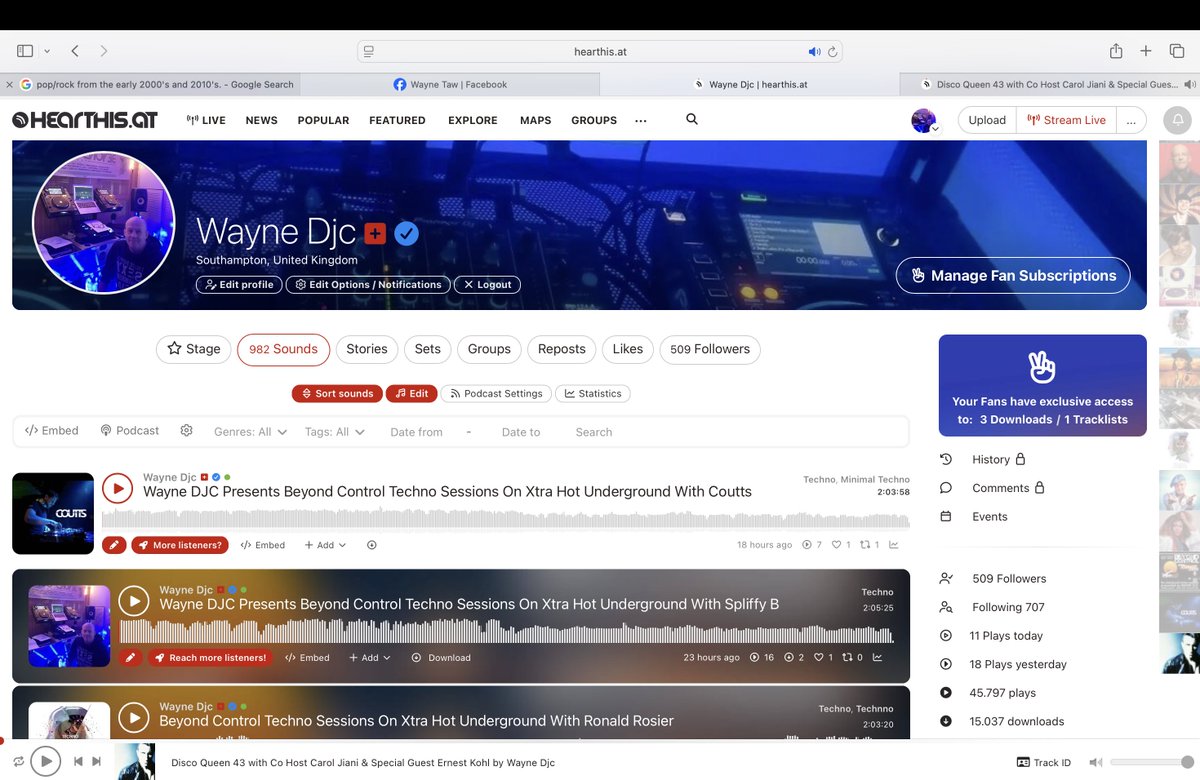Click the verified blue checkmark badge beside Wayne Djc
The width and height of the screenshot is (1200, 780).
406,234
